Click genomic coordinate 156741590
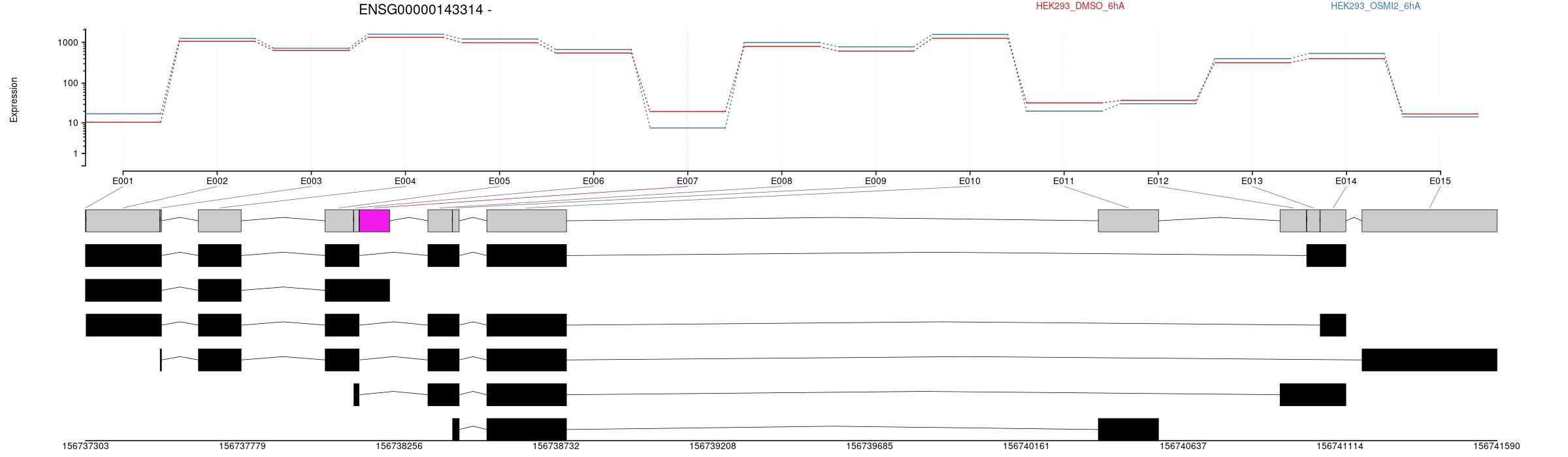 click(1497, 447)
